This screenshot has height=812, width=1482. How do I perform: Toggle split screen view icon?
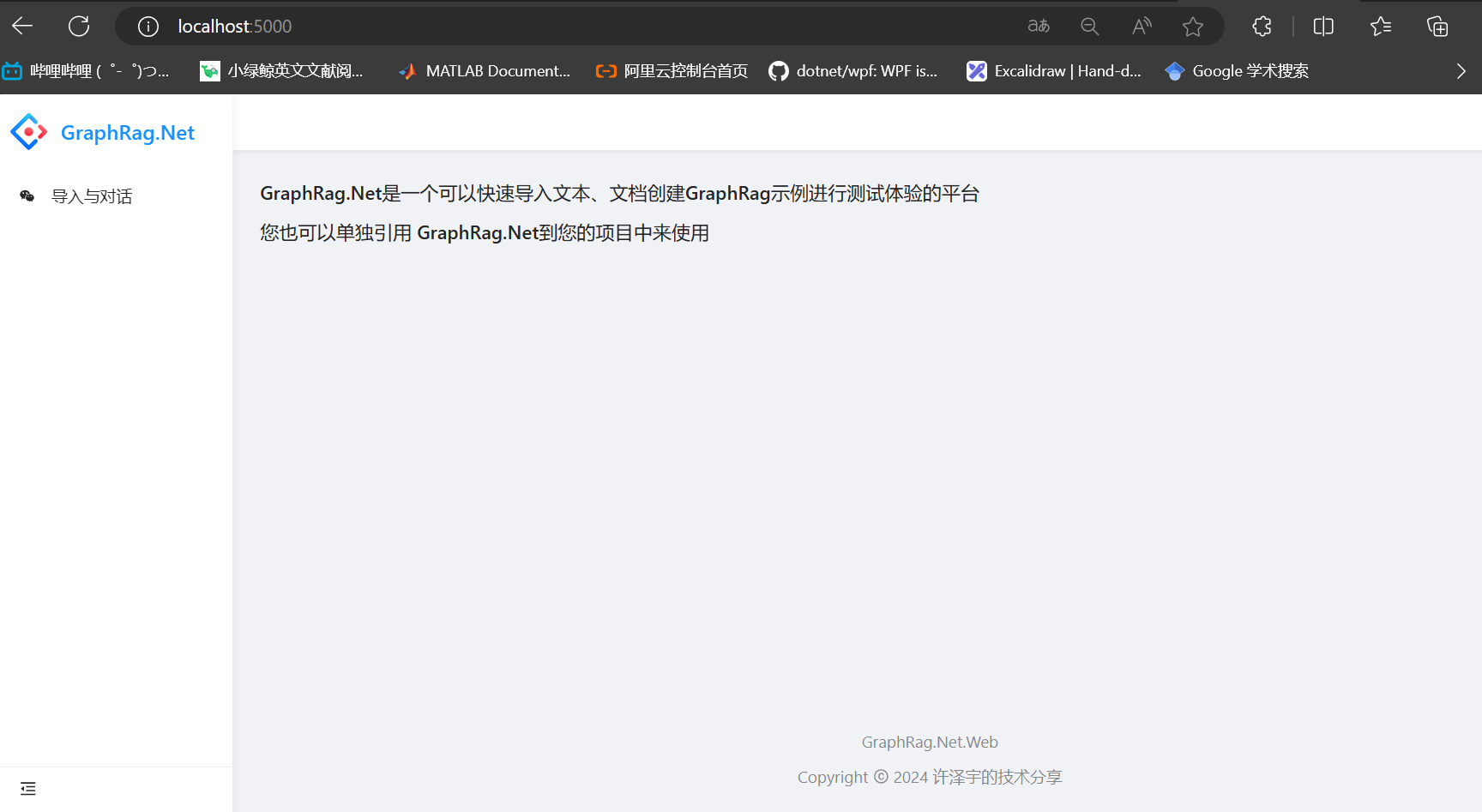(1323, 26)
